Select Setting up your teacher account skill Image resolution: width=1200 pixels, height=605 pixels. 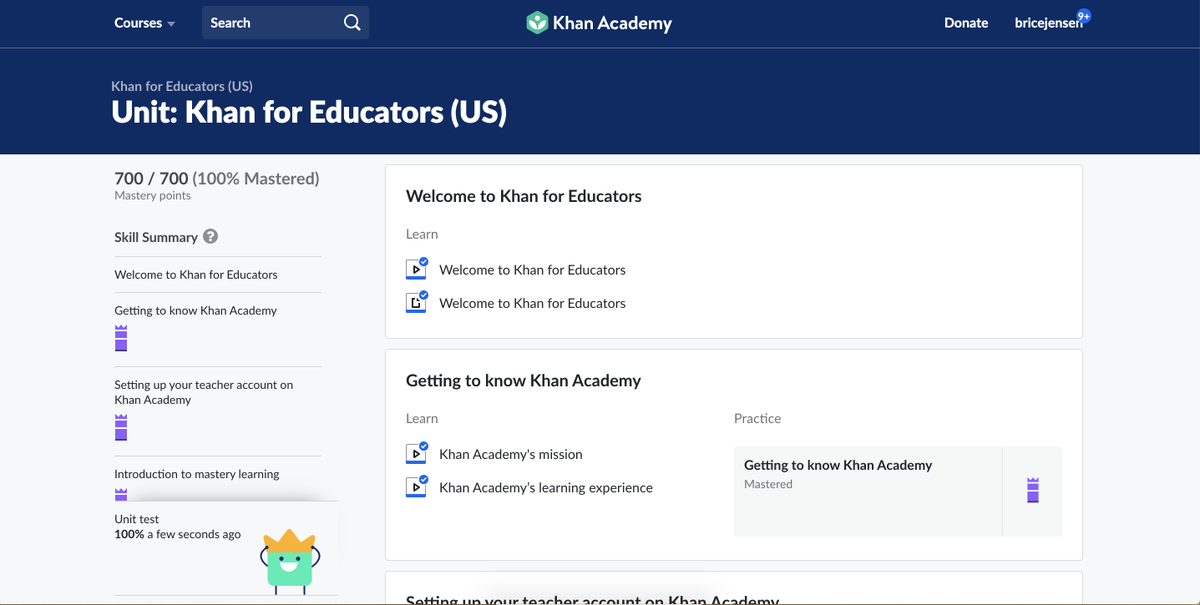click(x=204, y=392)
